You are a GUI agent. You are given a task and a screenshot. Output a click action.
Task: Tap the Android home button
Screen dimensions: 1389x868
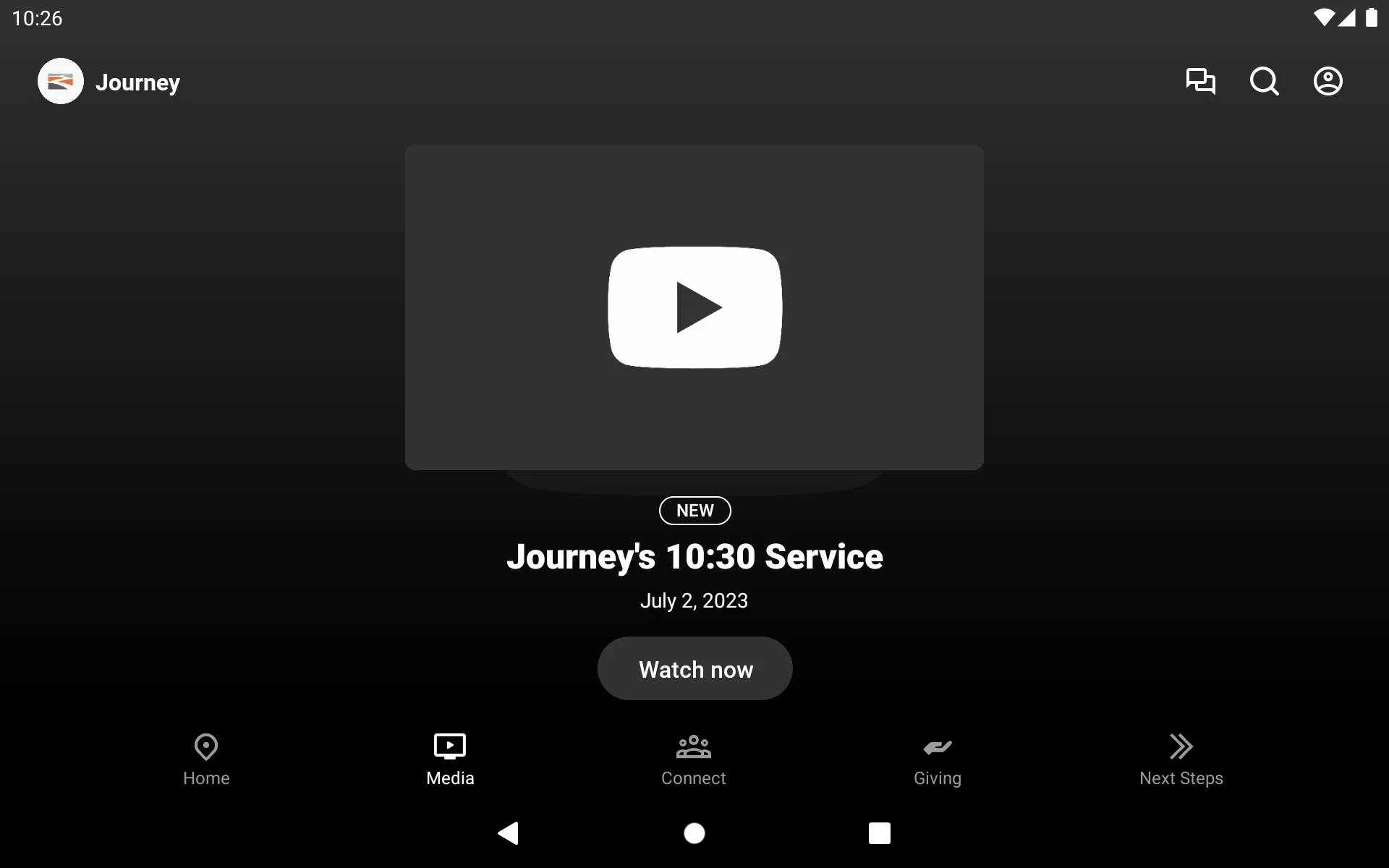coord(694,833)
